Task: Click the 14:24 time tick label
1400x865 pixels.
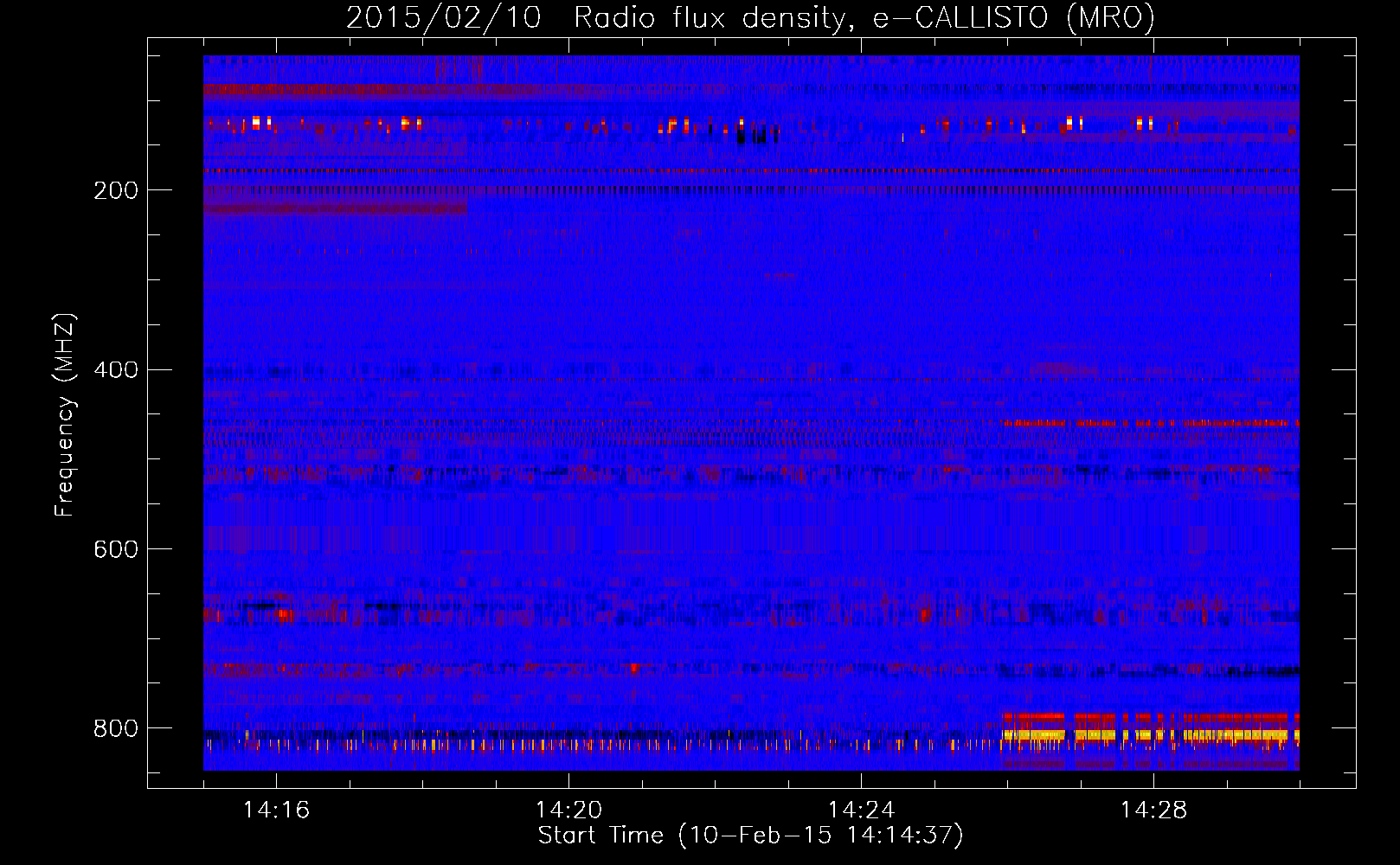Action: pyautogui.click(x=861, y=810)
